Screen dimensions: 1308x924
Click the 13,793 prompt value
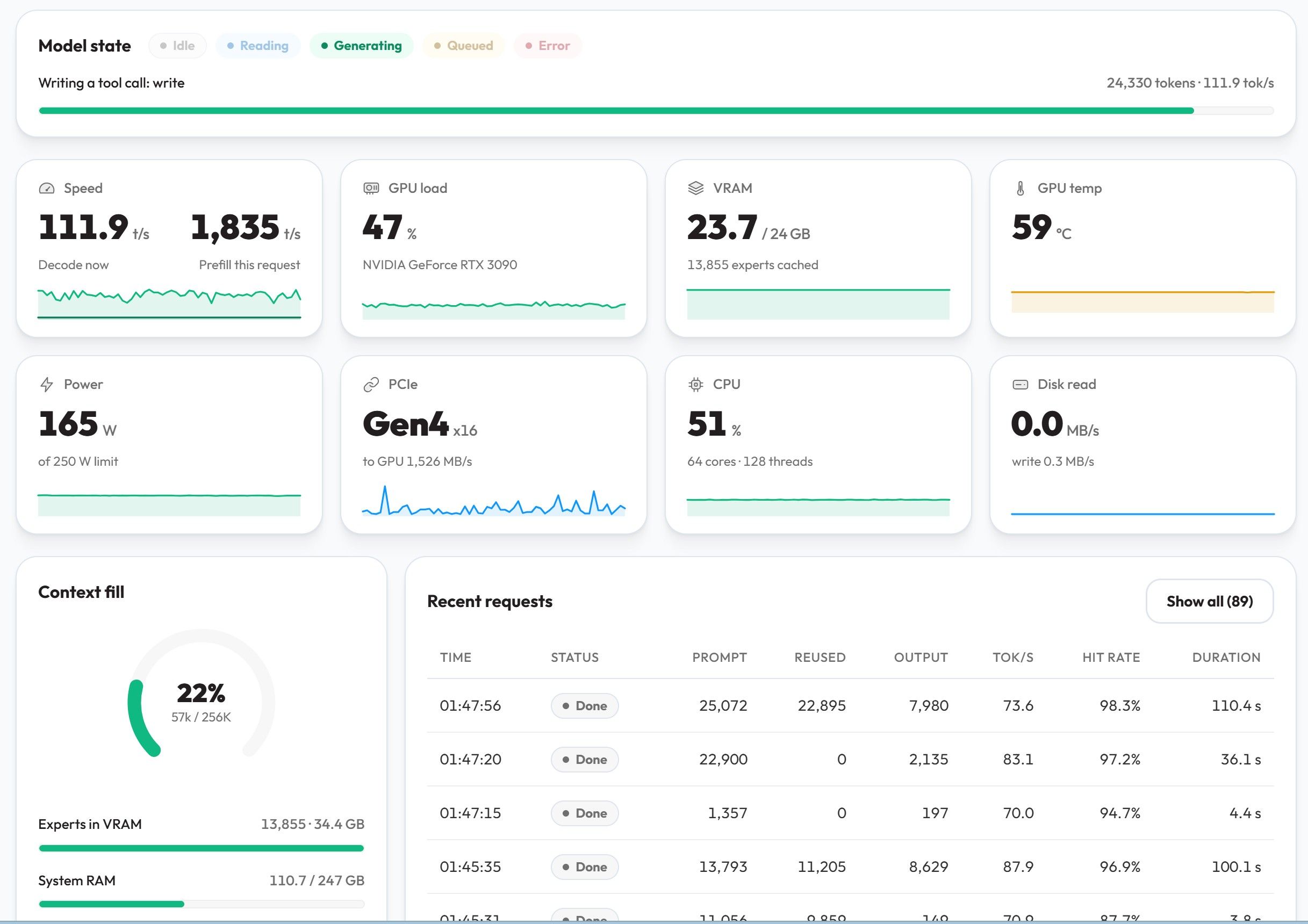(x=723, y=867)
